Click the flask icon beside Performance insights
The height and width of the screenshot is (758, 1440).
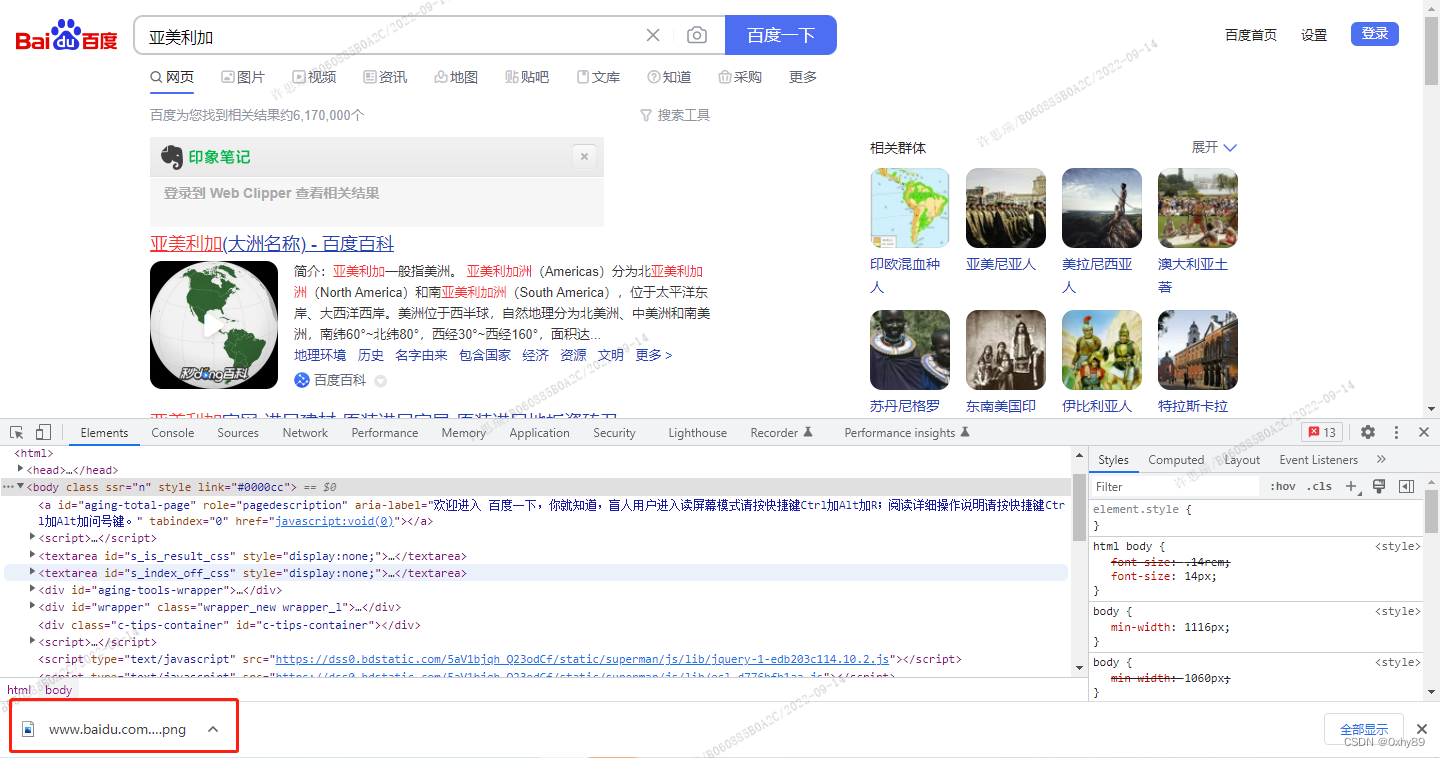965,433
